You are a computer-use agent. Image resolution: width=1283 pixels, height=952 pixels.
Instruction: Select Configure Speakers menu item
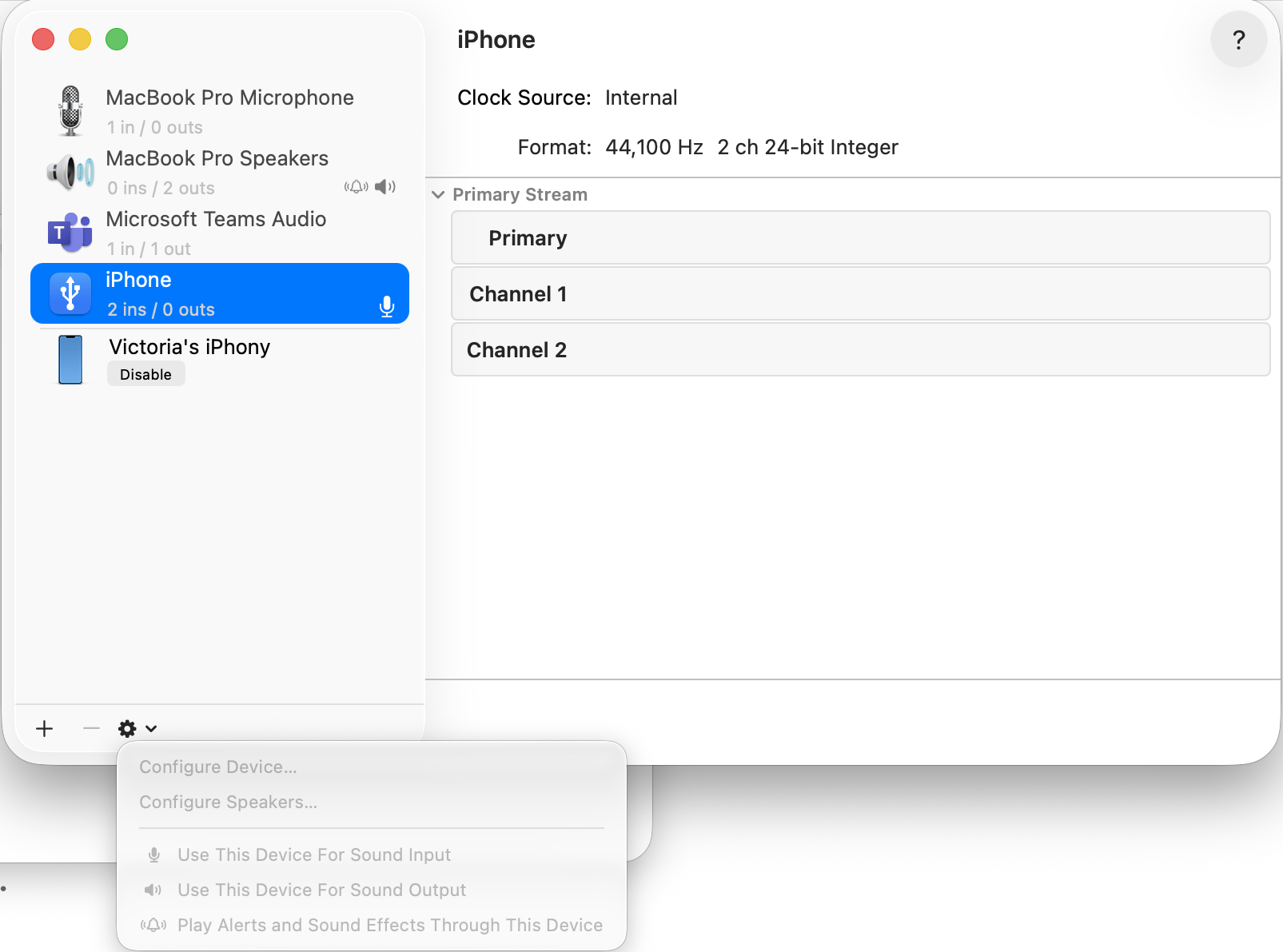point(229,802)
